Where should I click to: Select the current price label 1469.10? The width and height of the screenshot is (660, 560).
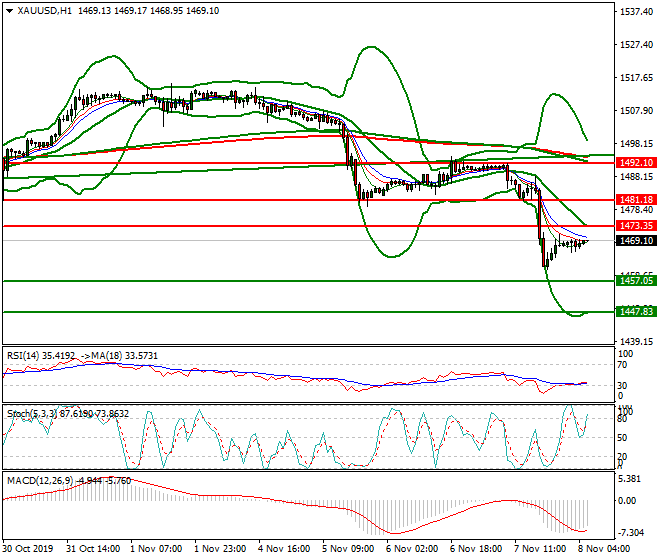pos(636,241)
